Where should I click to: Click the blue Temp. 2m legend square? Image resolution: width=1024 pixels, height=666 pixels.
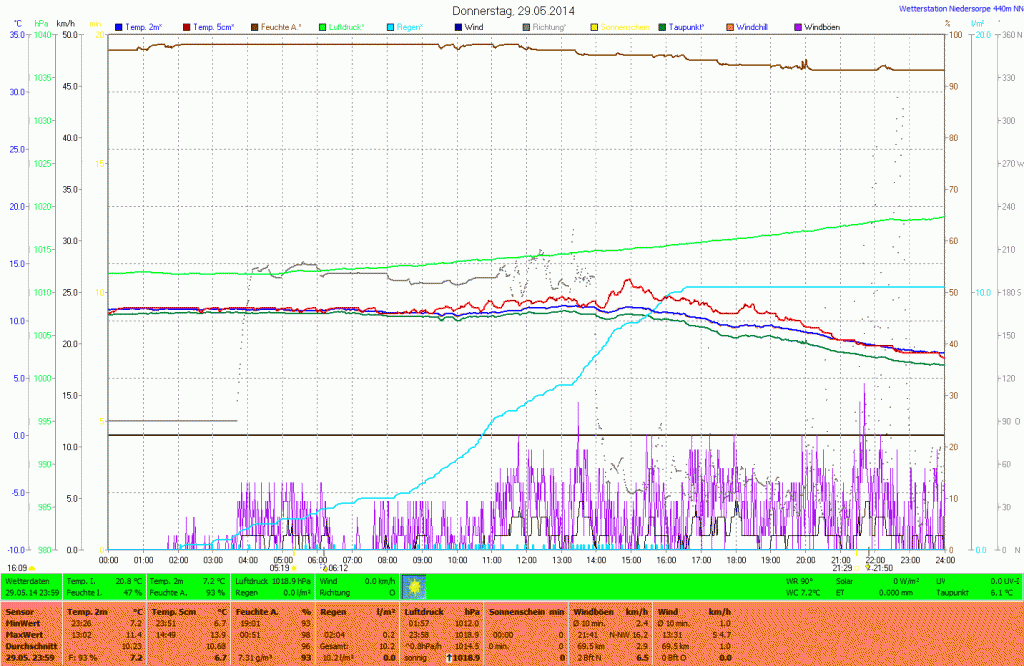[x=120, y=26]
